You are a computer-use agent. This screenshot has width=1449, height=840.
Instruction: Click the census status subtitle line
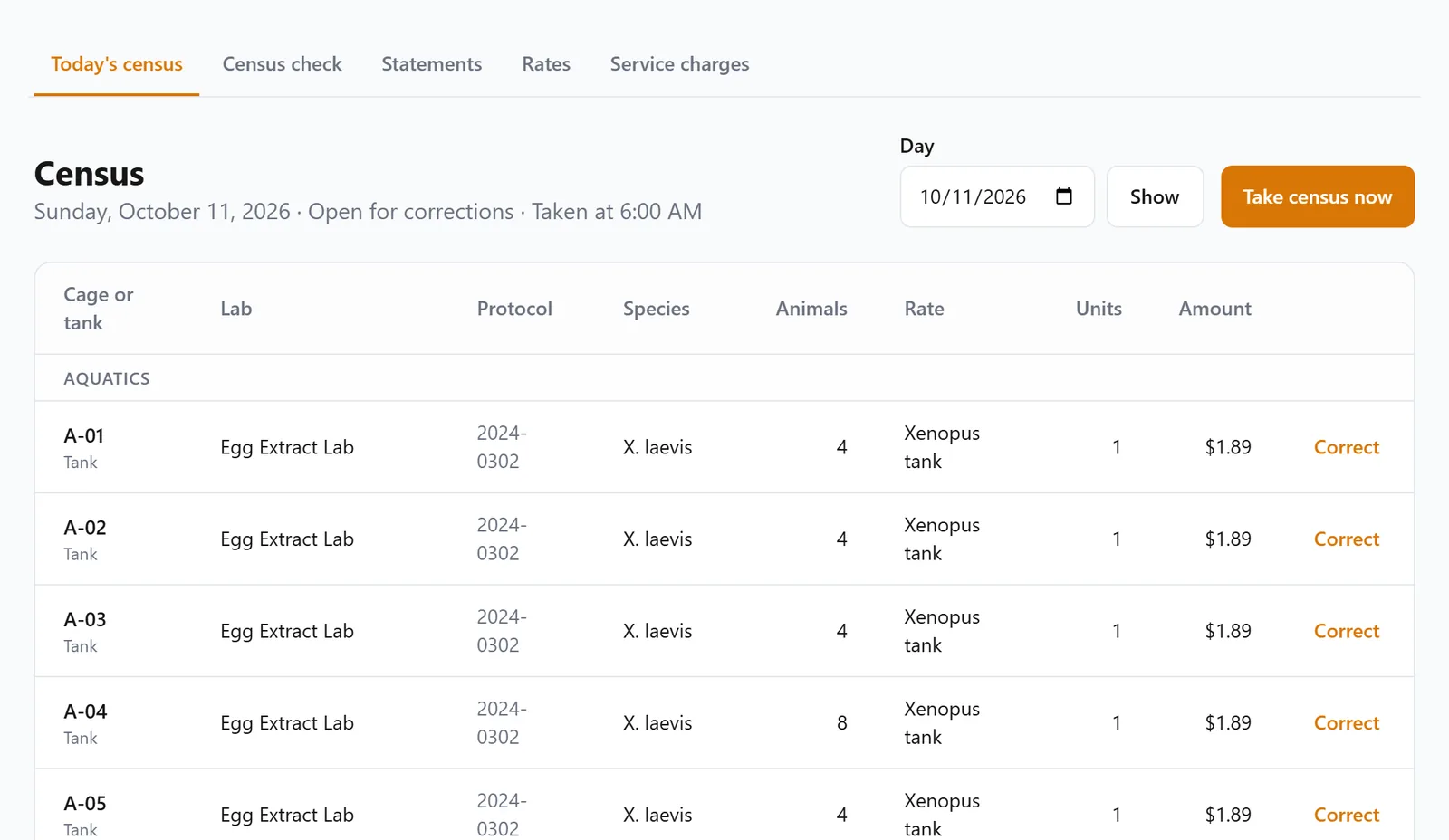pyautogui.click(x=368, y=212)
